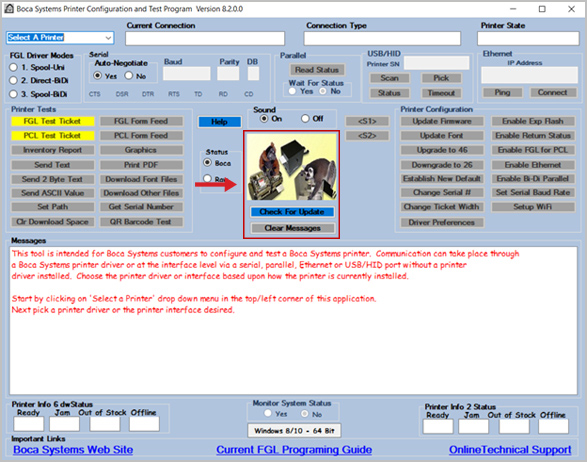Open the Select A Printer dropdown

click(x=60, y=37)
